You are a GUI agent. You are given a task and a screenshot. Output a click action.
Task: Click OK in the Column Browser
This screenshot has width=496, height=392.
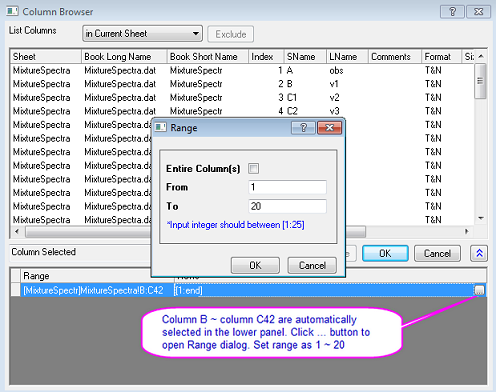tap(385, 253)
